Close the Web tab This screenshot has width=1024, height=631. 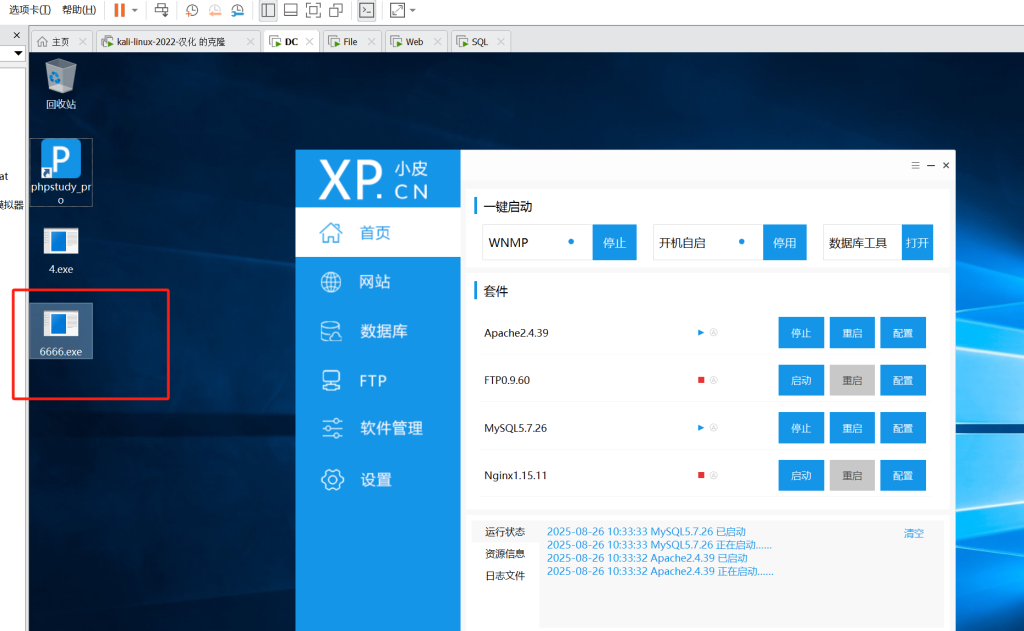438,41
